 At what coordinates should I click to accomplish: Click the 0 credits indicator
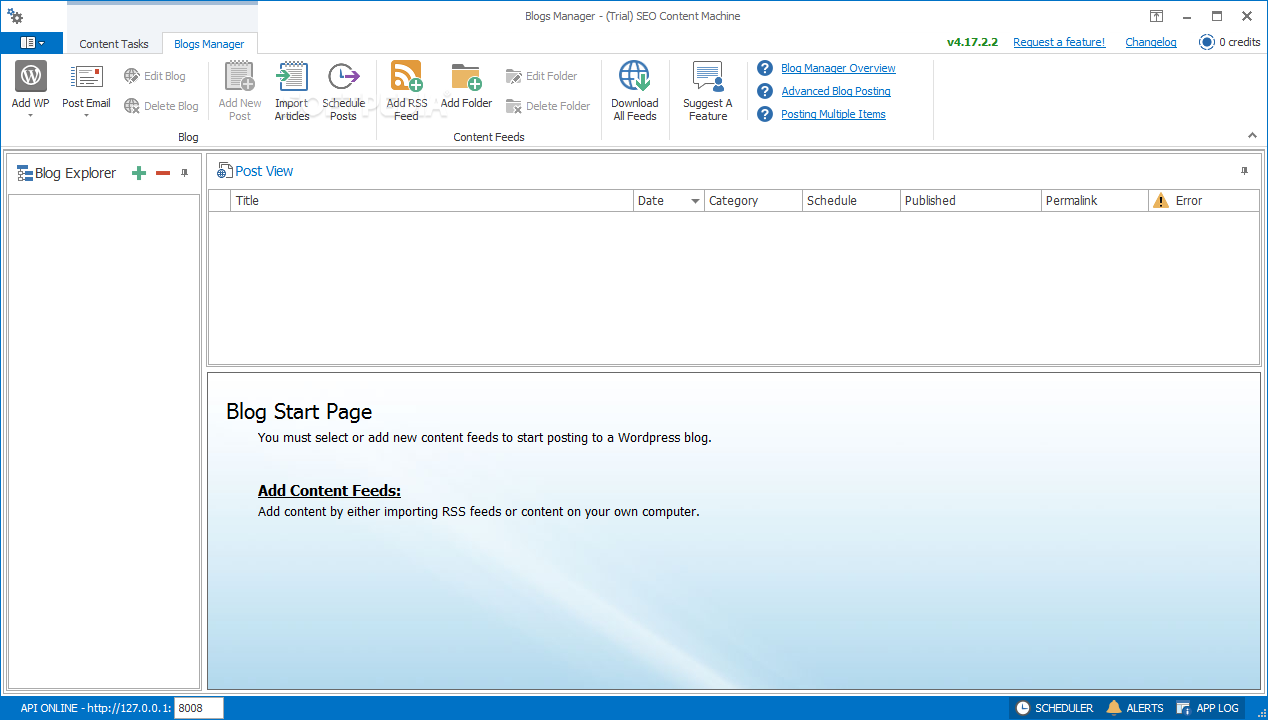click(1230, 42)
